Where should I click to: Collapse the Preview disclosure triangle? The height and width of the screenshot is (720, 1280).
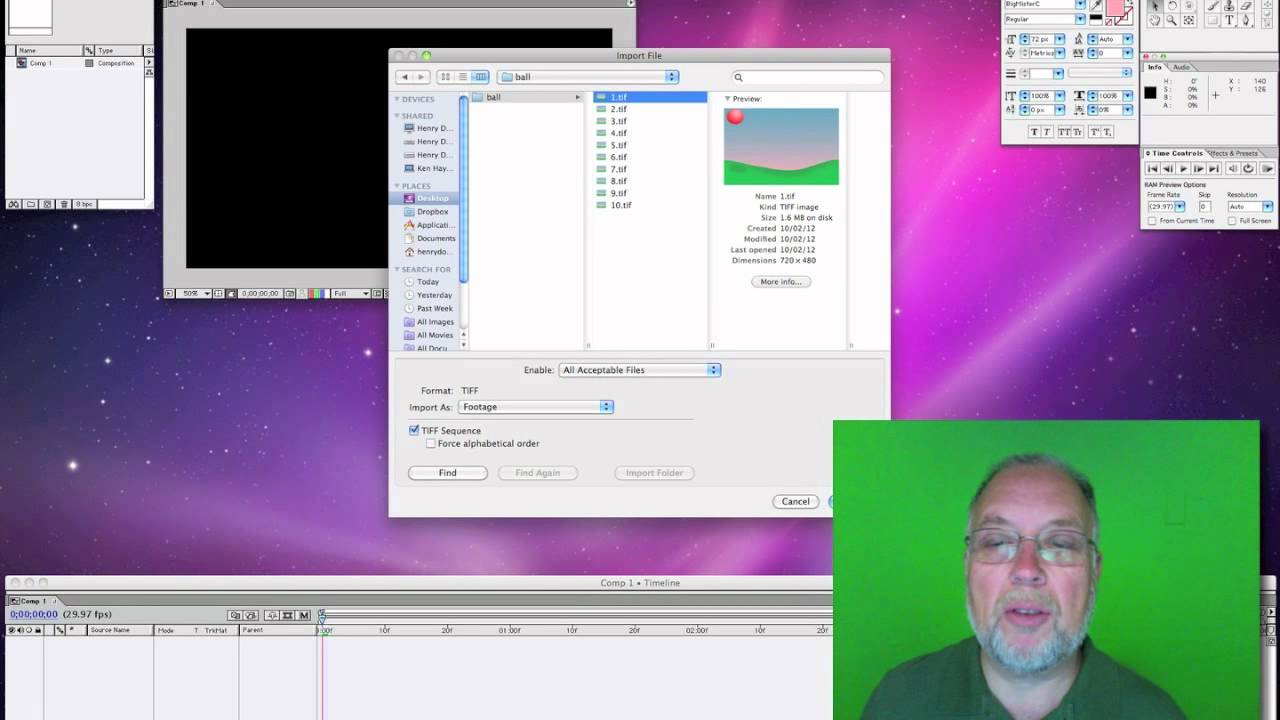pos(728,99)
